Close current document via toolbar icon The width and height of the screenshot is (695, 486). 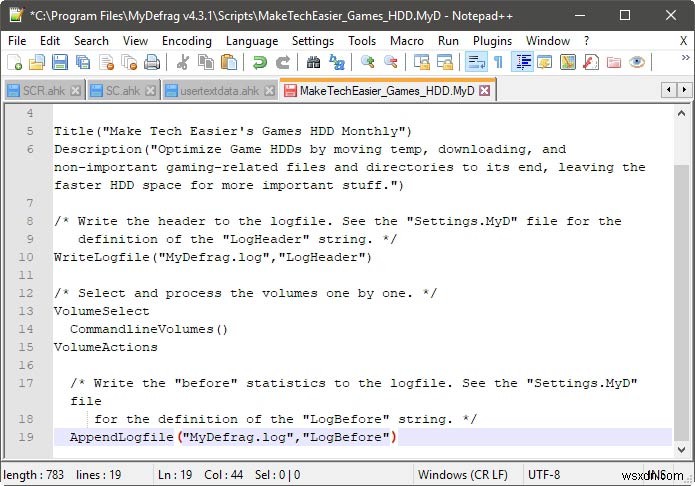point(106,62)
